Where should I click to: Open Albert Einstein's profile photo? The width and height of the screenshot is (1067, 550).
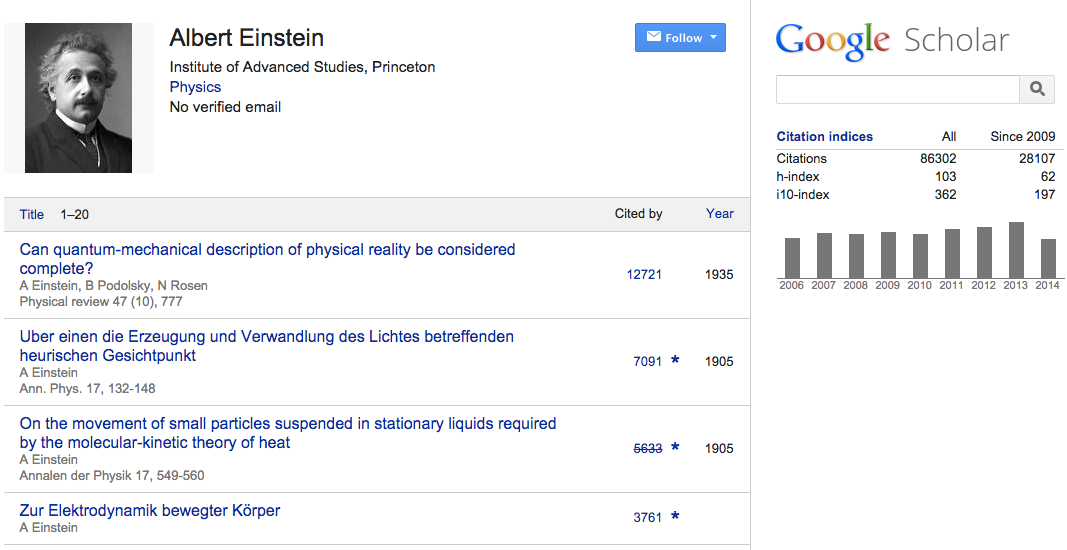[x=79, y=98]
